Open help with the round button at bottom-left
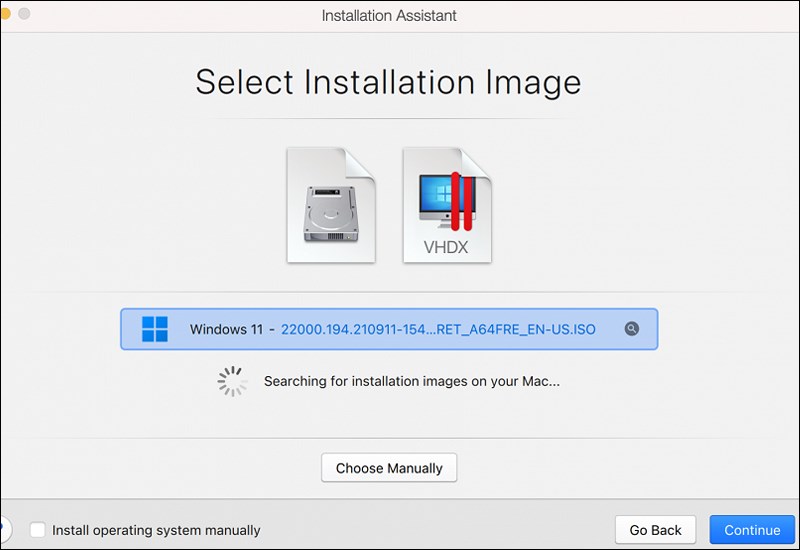 pyautogui.click(x=3, y=529)
